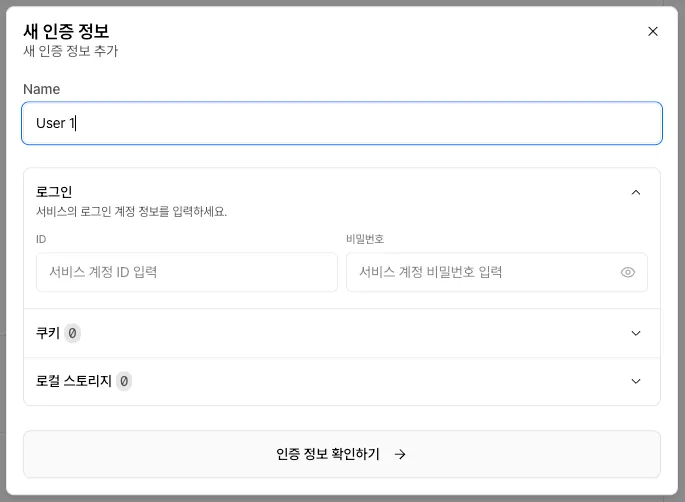Click the 쿠키 count badge
This screenshot has width=685, height=502.
[x=72, y=333]
